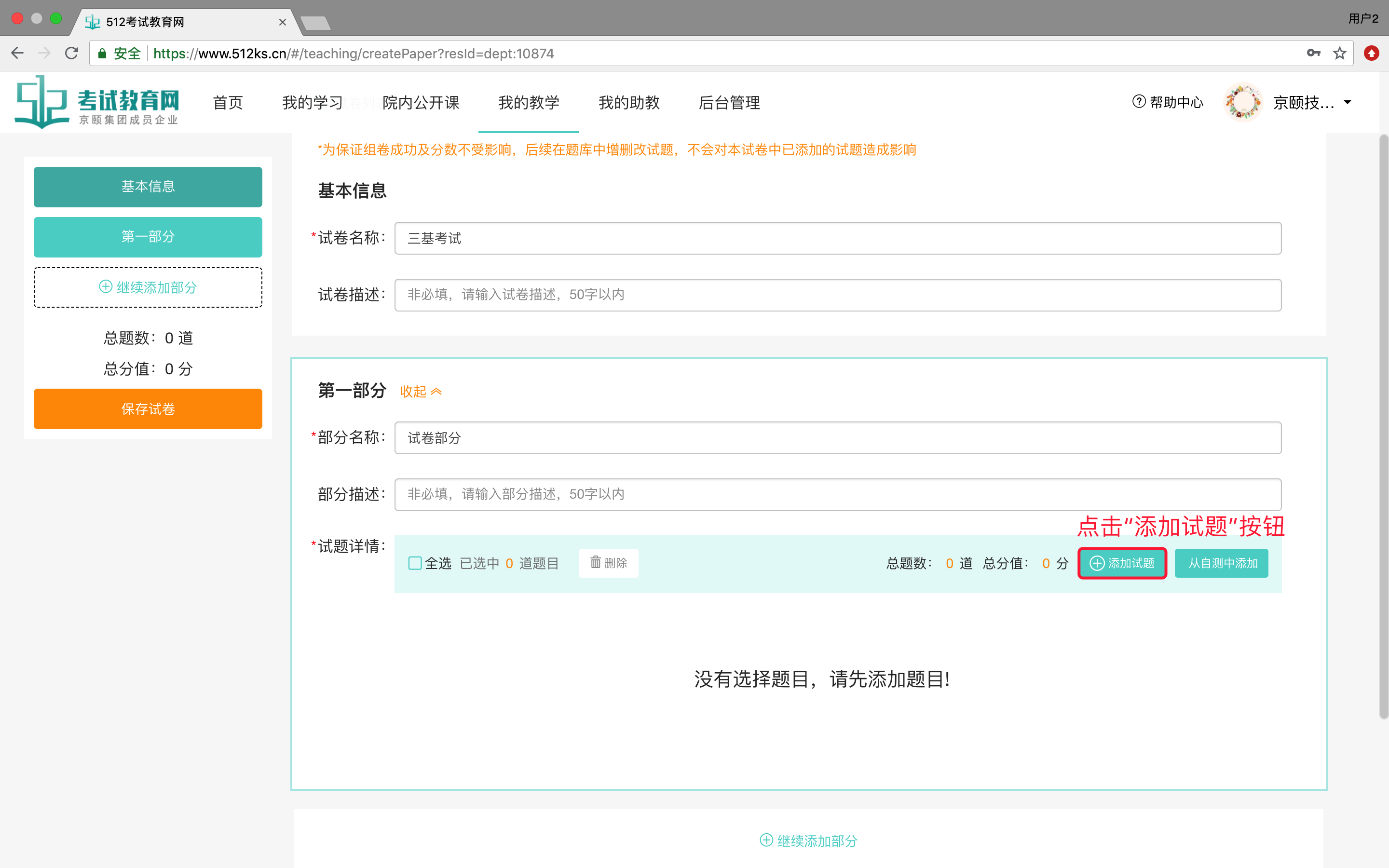Screen dimensions: 1389x868
Task: Click 从自测中添加 button
Action: (1222, 563)
